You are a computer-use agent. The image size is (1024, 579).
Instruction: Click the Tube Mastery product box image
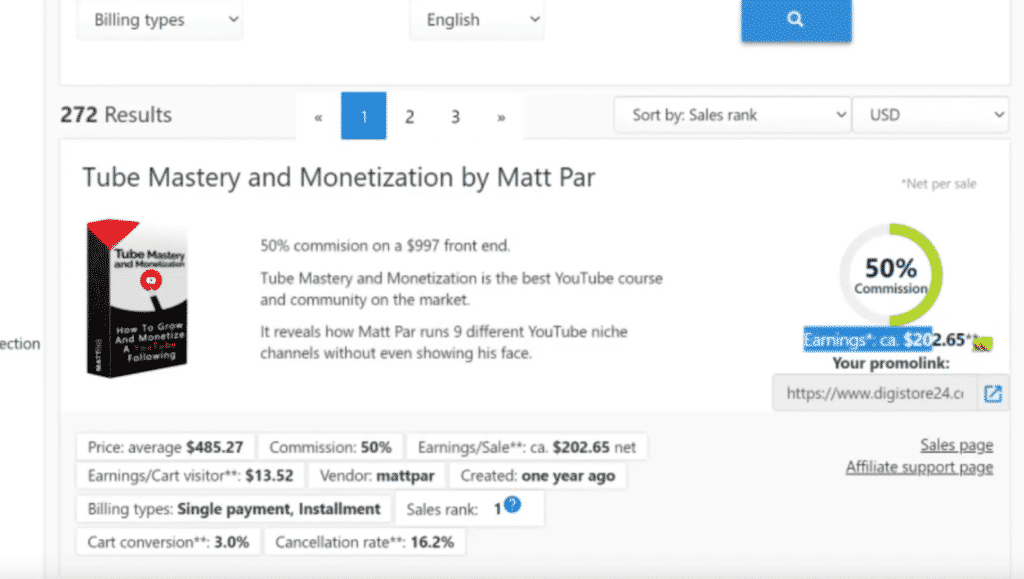tap(137, 298)
